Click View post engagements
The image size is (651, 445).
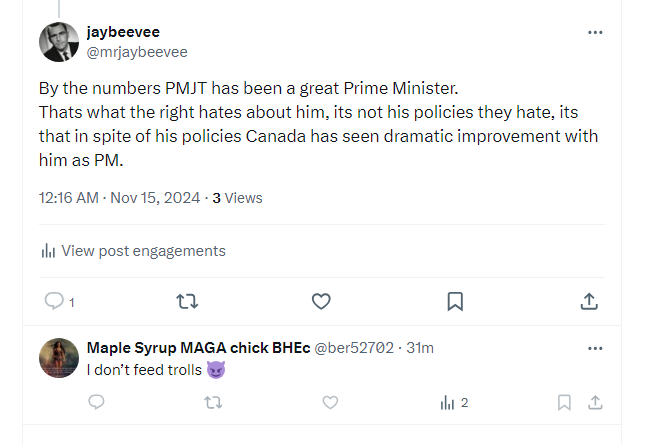pyautogui.click(x=133, y=251)
